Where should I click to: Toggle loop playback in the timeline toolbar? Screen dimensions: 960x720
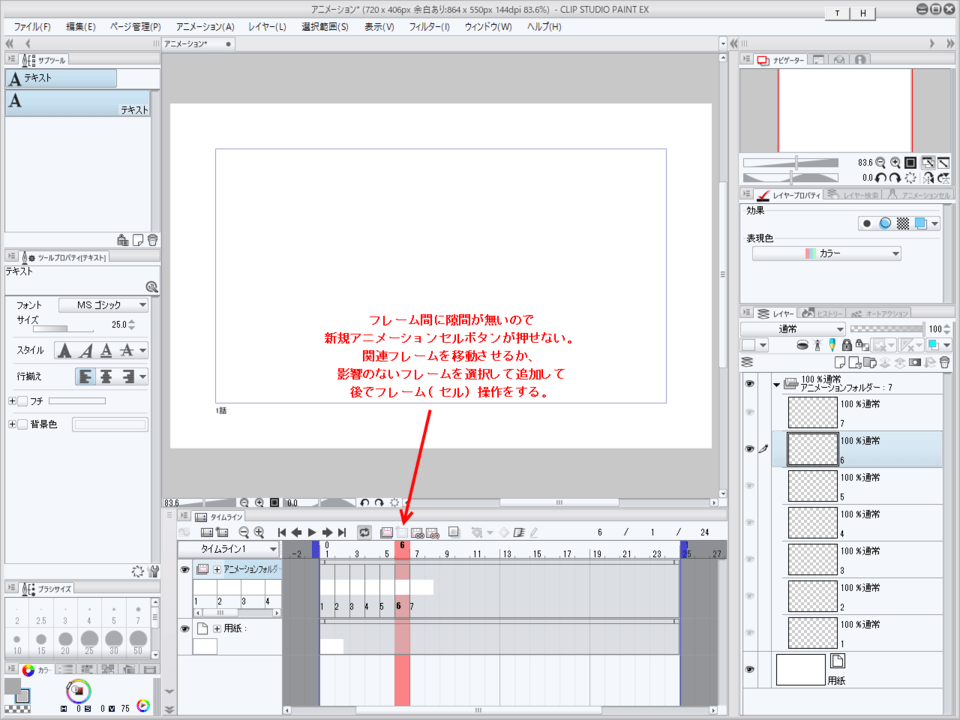click(364, 533)
